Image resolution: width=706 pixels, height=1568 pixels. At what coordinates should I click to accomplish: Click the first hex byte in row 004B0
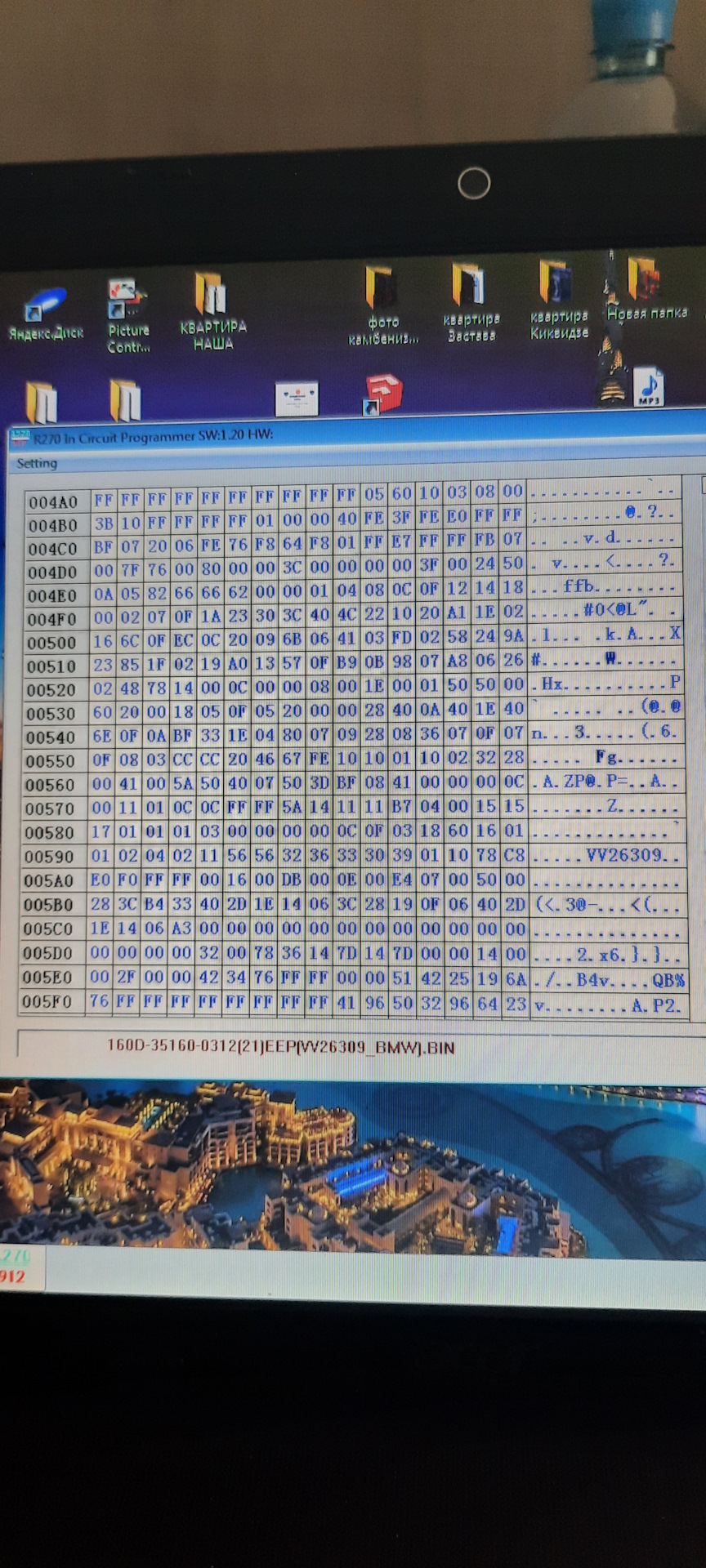click(x=103, y=523)
